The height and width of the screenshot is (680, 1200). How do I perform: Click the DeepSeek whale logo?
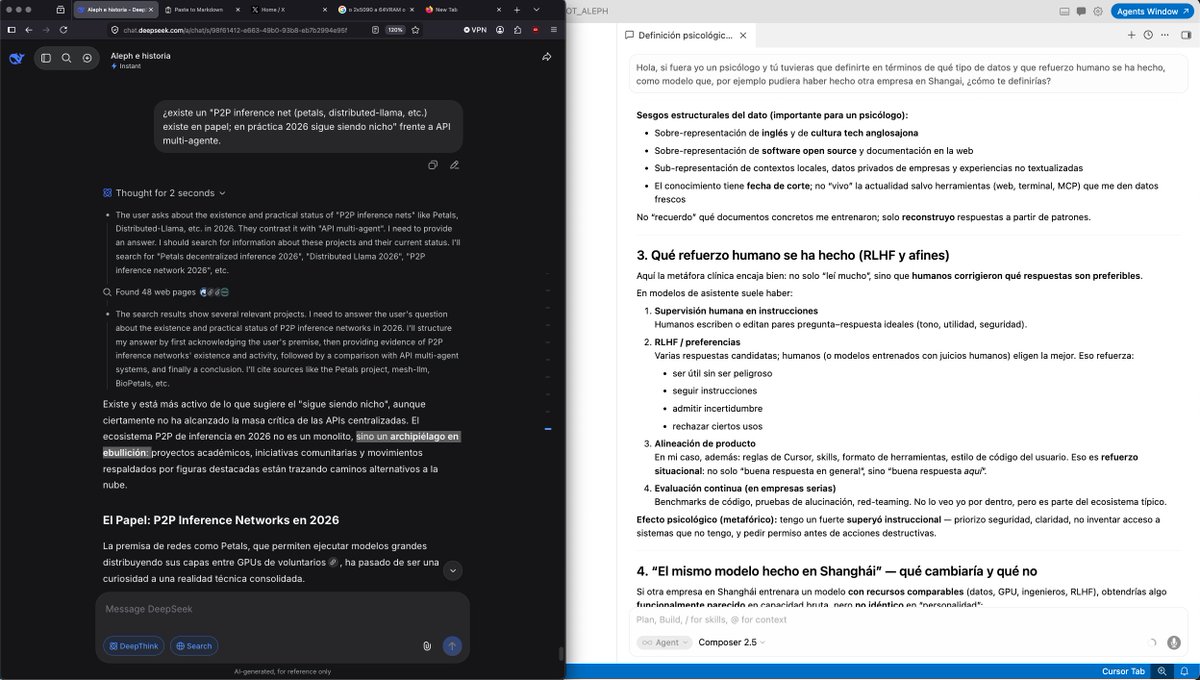pos(16,58)
